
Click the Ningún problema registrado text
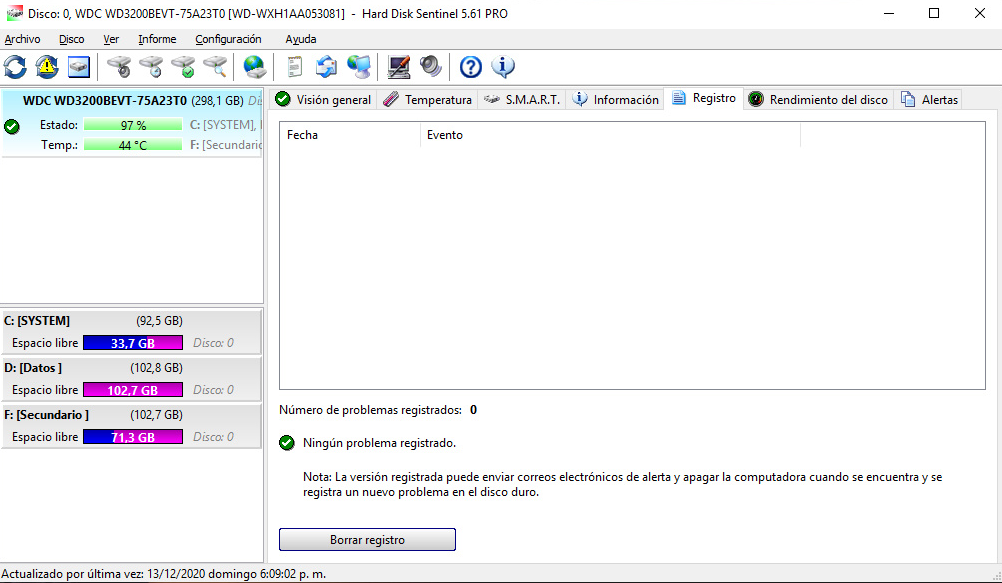coord(380,443)
